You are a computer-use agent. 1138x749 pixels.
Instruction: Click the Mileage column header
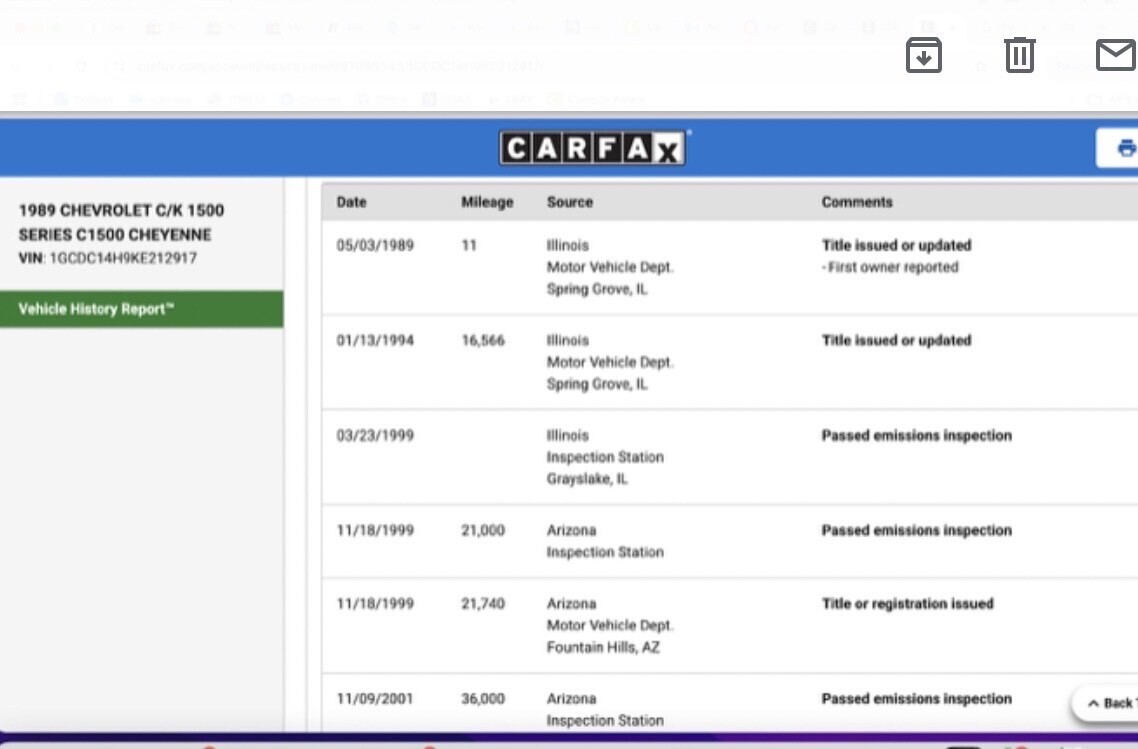coord(487,202)
